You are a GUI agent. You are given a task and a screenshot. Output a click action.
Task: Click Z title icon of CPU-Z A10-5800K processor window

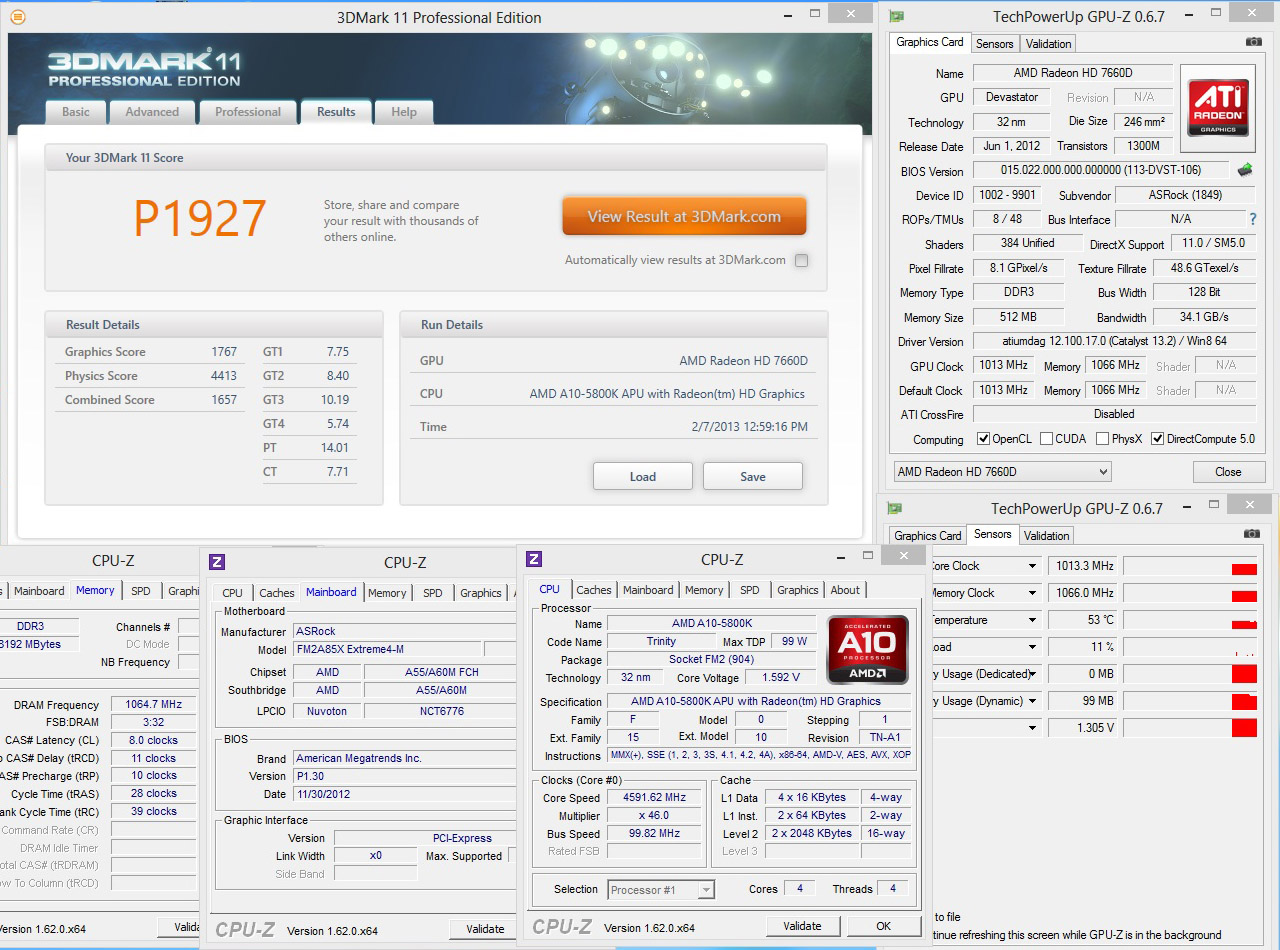[x=534, y=559]
